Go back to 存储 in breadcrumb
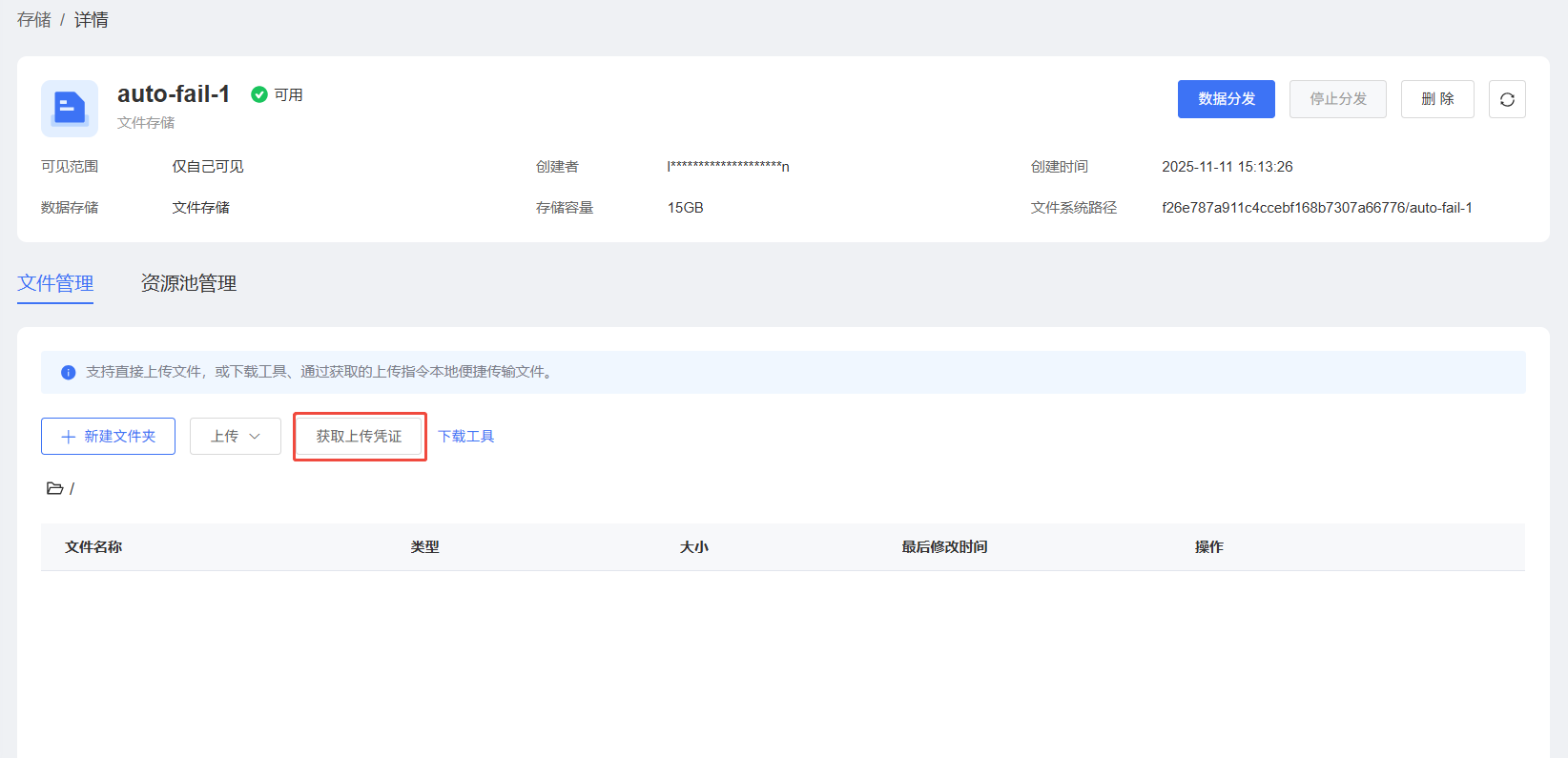Screen dimensions: 1568x758 (x=34, y=20)
